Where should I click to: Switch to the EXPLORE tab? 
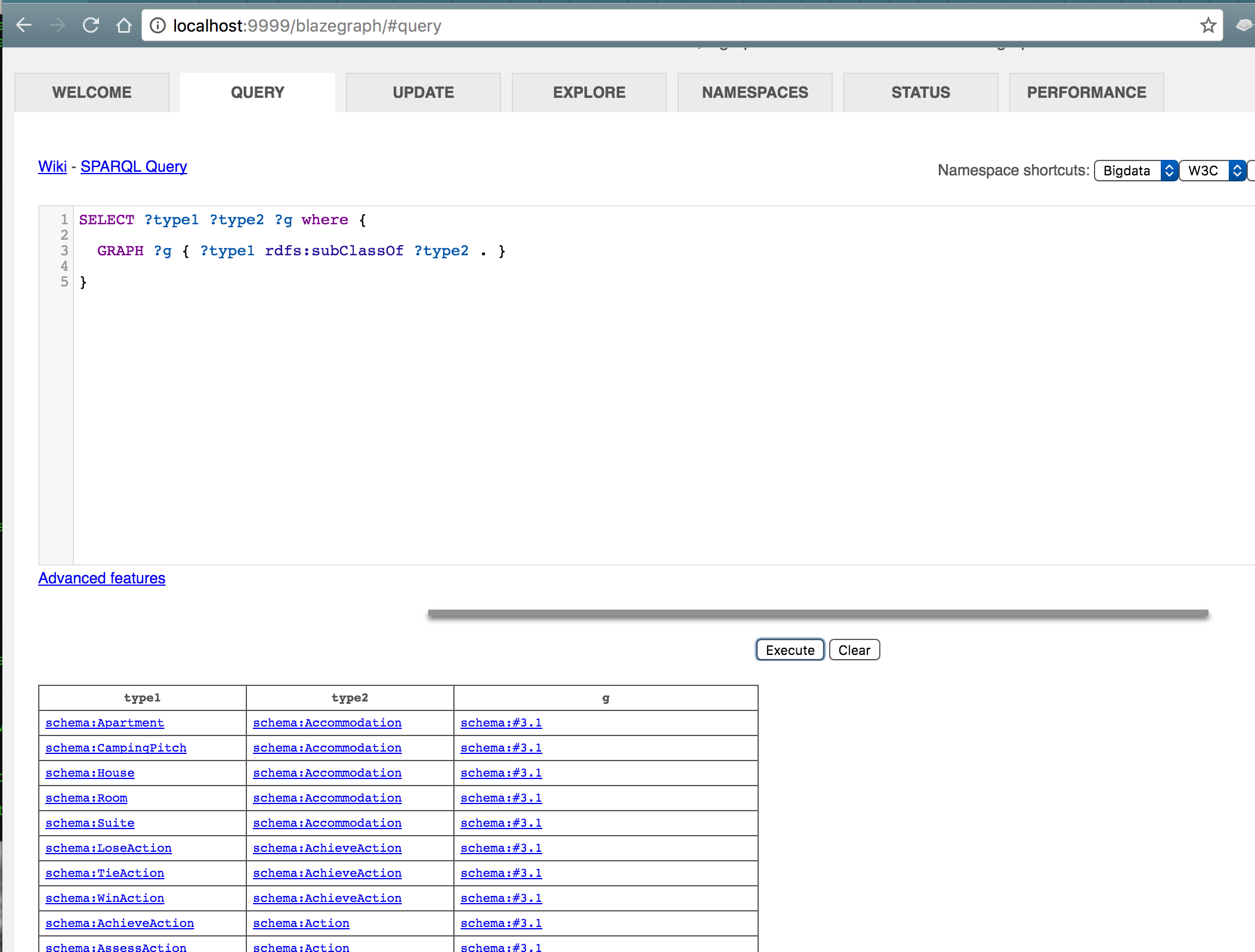tap(589, 92)
